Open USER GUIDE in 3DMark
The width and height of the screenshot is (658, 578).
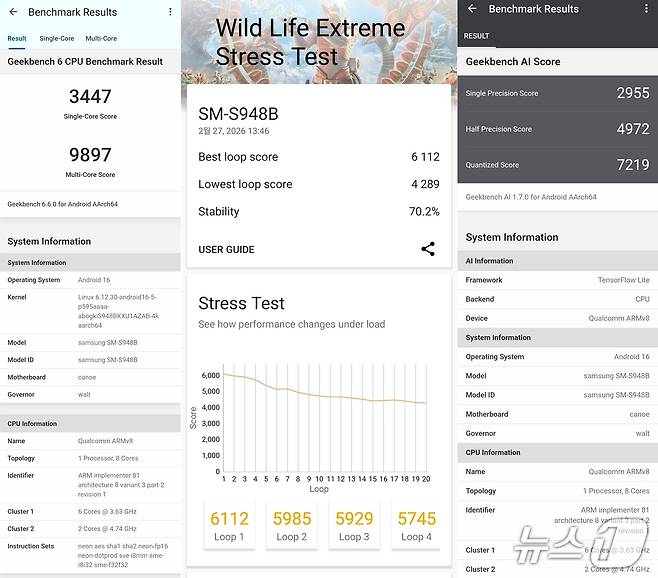pos(226,249)
